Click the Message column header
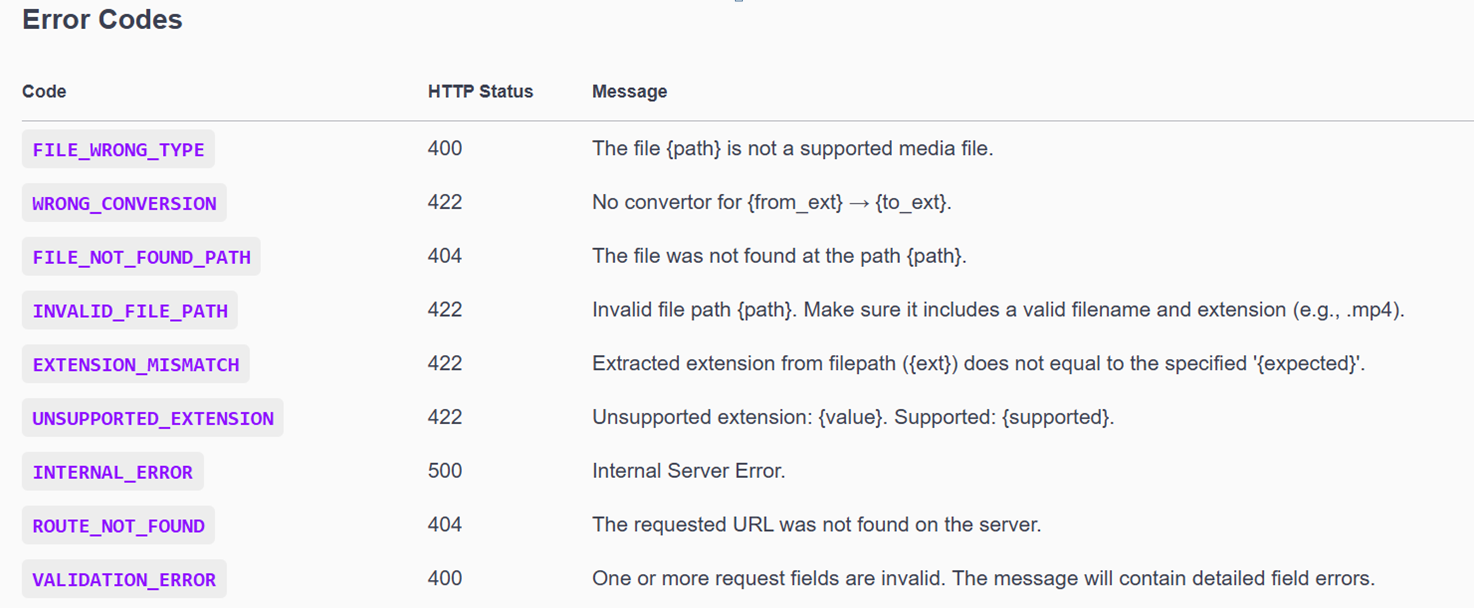The image size is (1474, 608). coord(629,92)
